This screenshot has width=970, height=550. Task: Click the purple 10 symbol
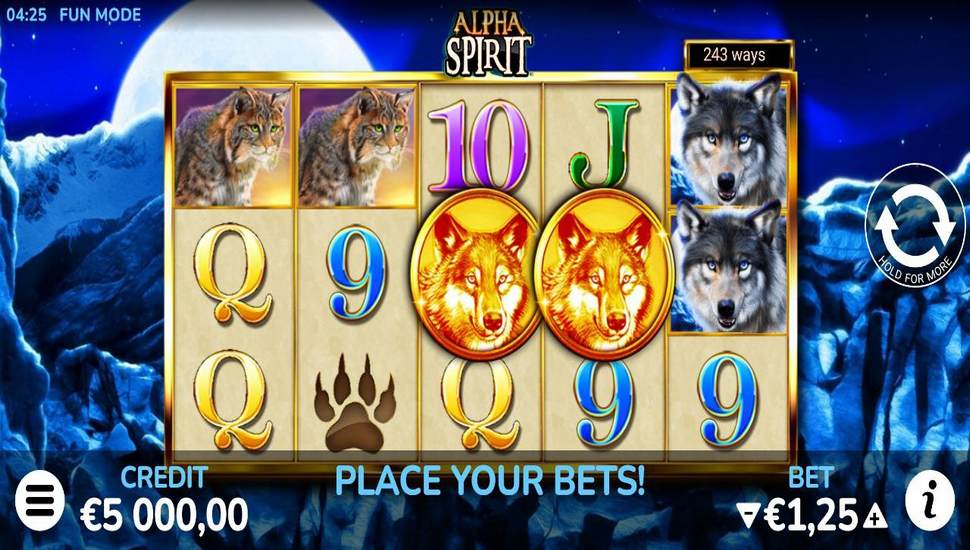point(479,146)
